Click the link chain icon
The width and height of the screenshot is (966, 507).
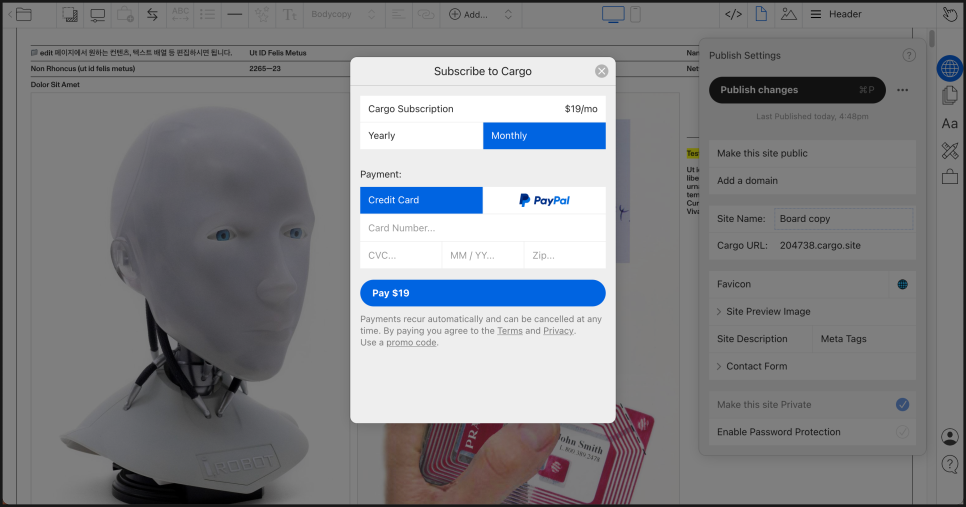426,14
